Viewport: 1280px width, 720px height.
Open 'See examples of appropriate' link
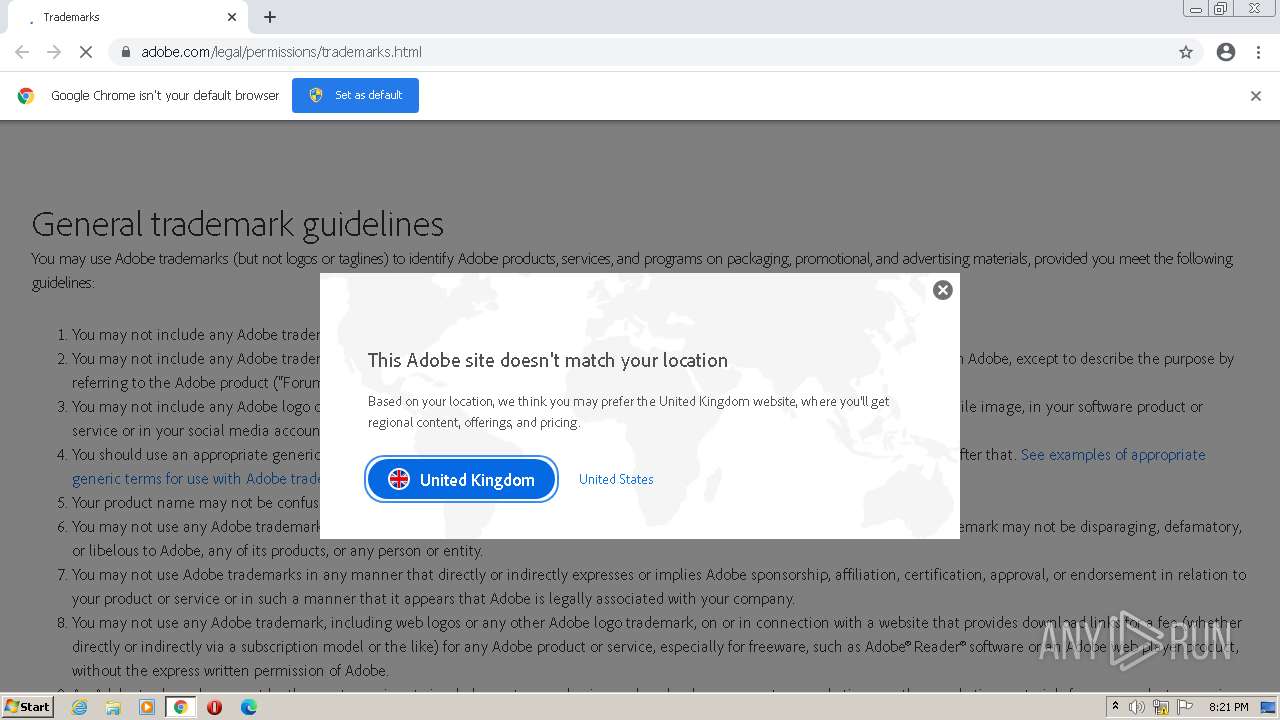point(1113,454)
